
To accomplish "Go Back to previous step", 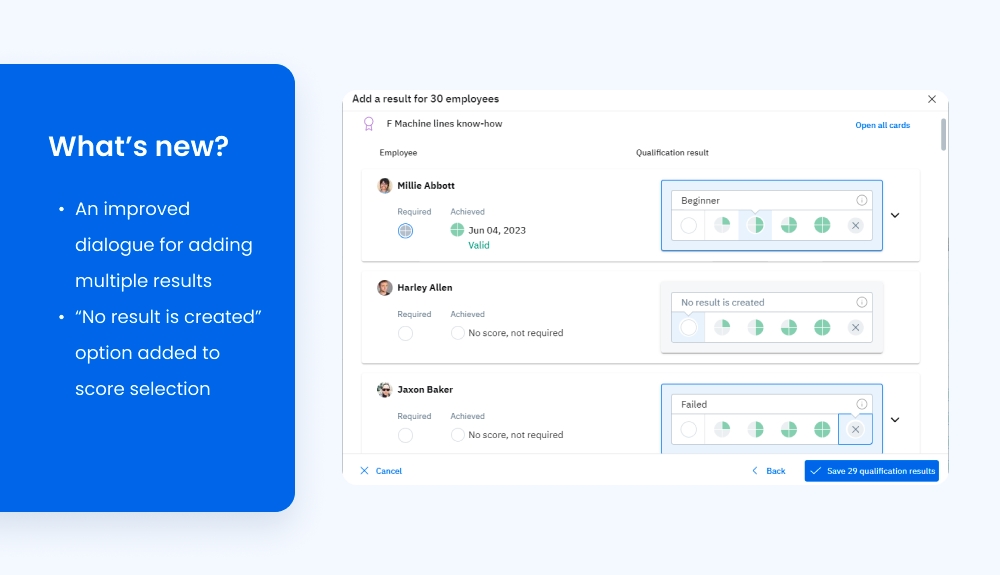I will tap(768, 471).
